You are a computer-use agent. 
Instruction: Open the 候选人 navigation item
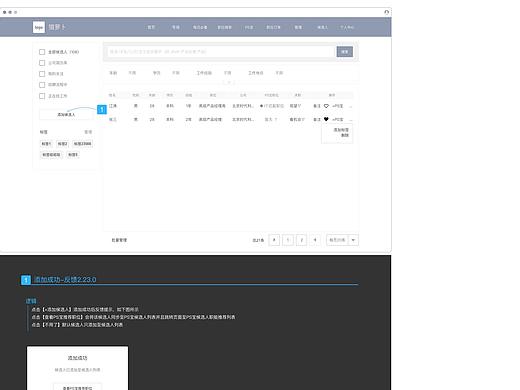pyautogui.click(x=322, y=27)
